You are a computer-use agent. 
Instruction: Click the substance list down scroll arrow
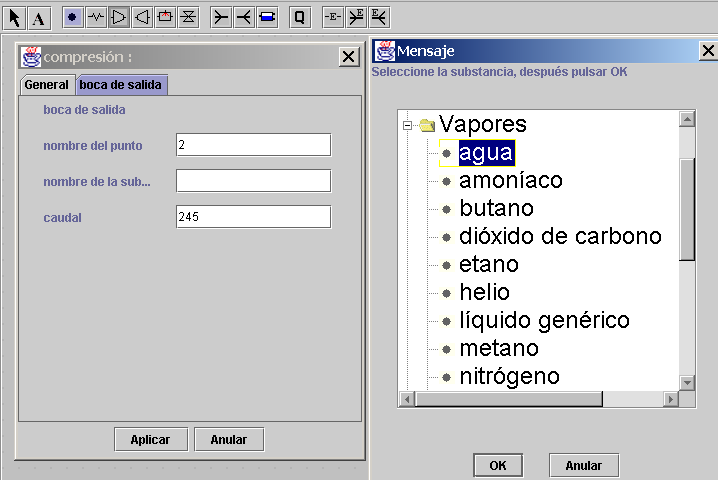point(687,382)
